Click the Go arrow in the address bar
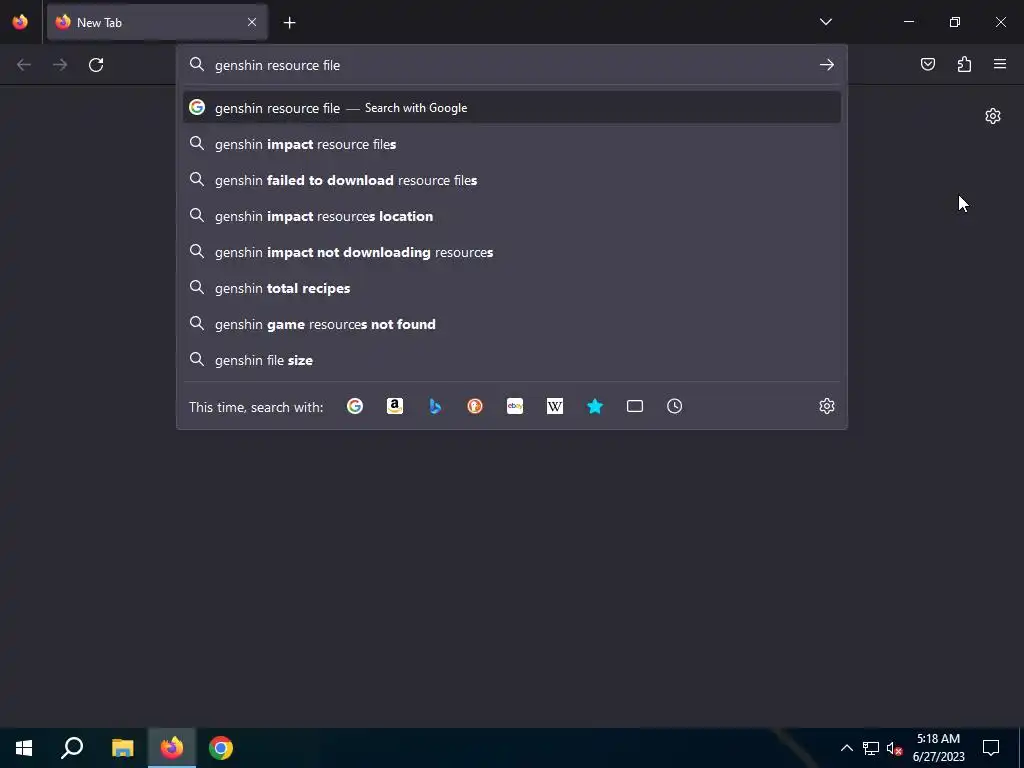1024x768 pixels. 826,65
